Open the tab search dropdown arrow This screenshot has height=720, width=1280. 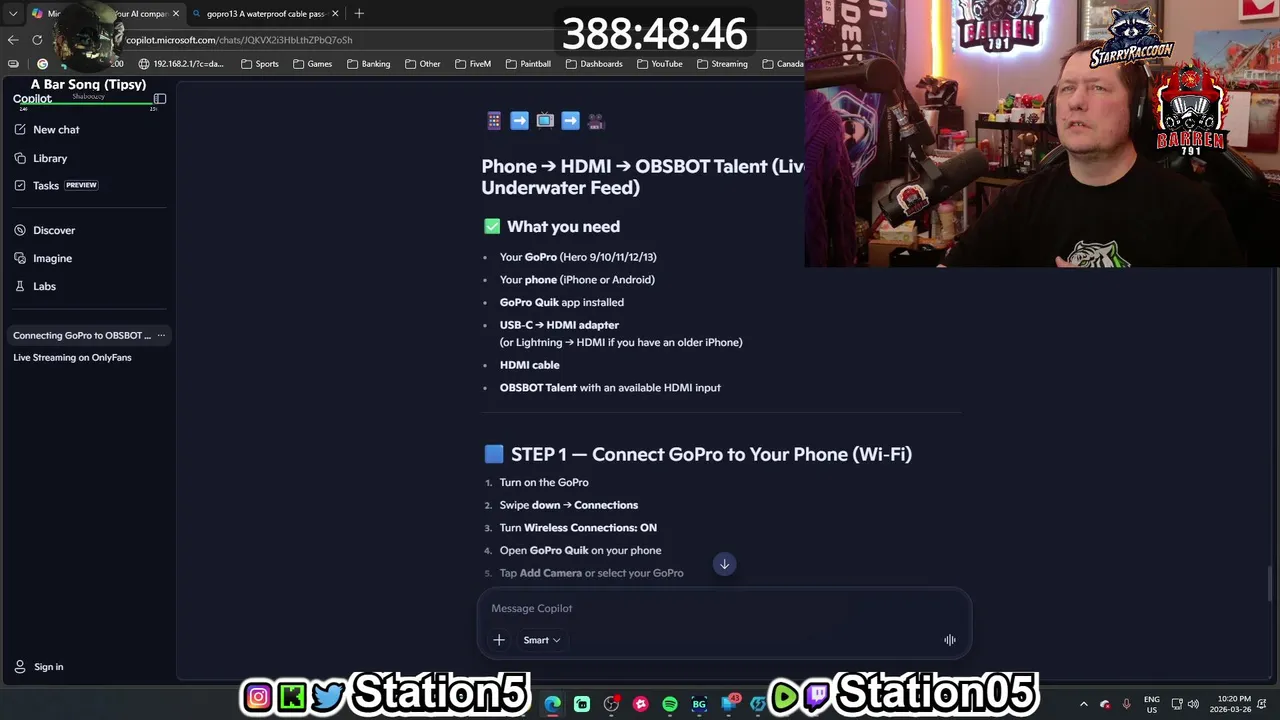click(12, 14)
